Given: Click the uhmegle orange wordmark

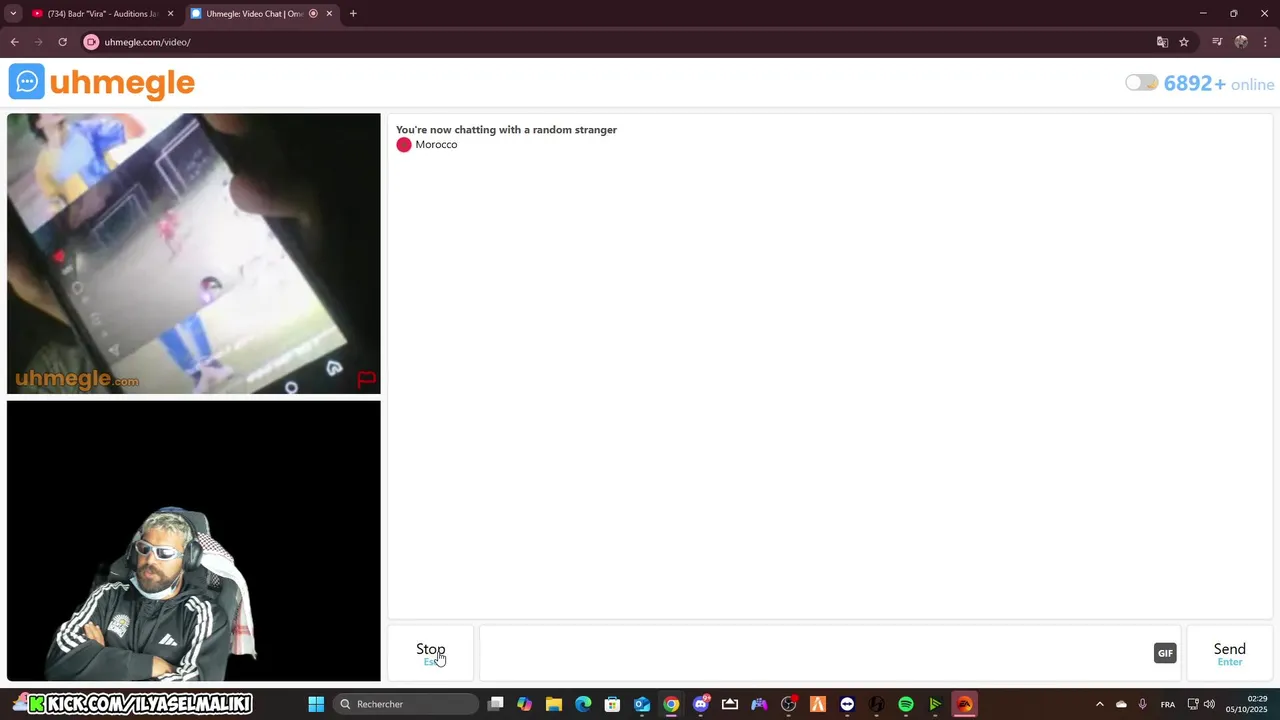Looking at the screenshot, I should (x=122, y=83).
